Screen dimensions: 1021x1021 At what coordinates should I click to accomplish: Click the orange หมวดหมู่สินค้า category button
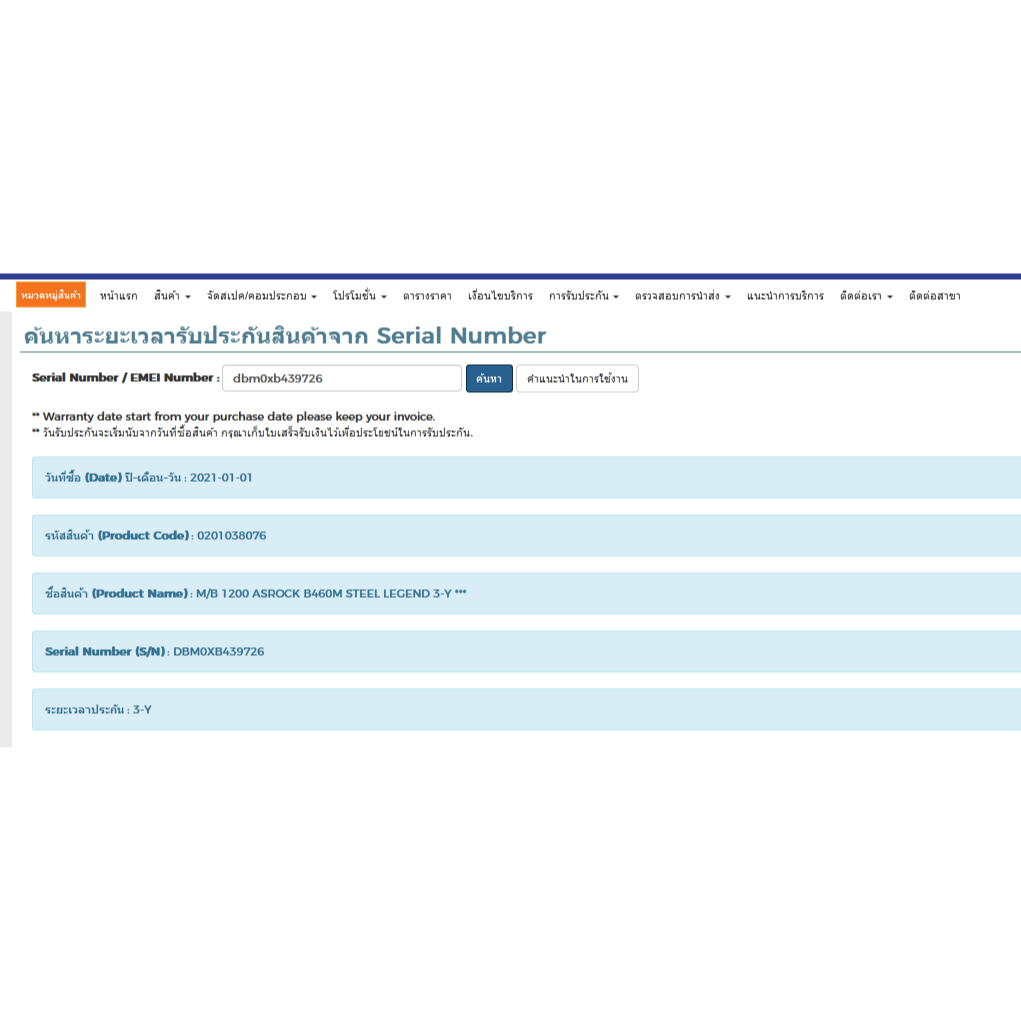coord(51,295)
